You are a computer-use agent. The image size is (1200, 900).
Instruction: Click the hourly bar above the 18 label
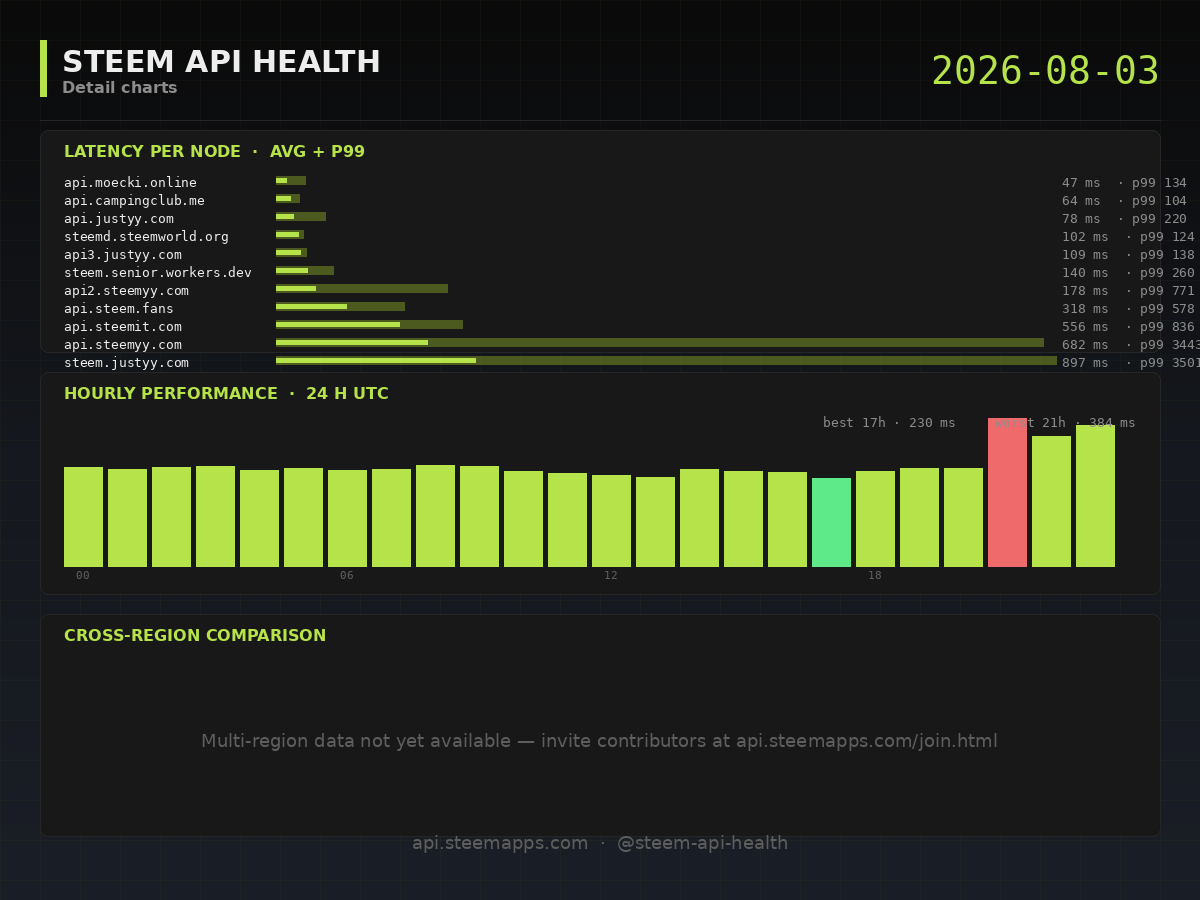point(875,519)
